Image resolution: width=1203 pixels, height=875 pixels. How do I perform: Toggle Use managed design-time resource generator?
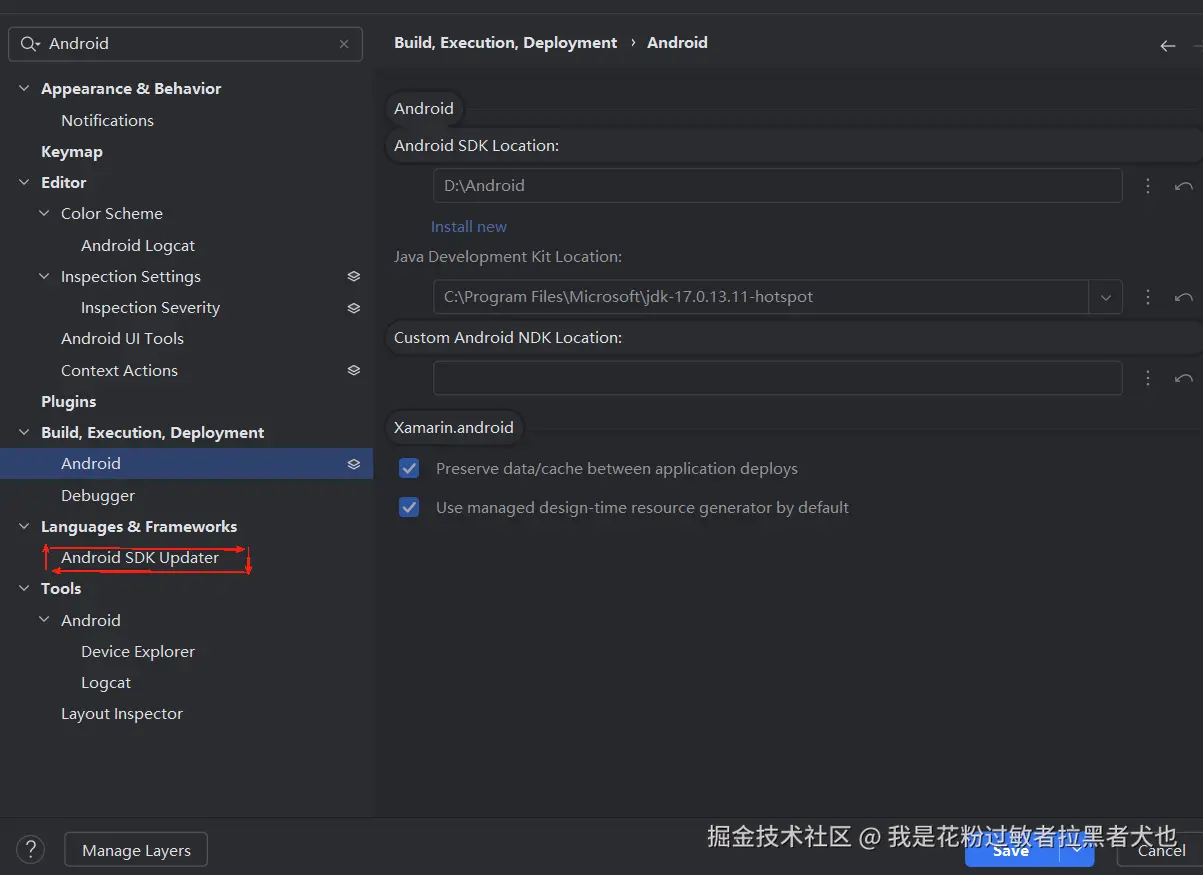[x=409, y=507]
